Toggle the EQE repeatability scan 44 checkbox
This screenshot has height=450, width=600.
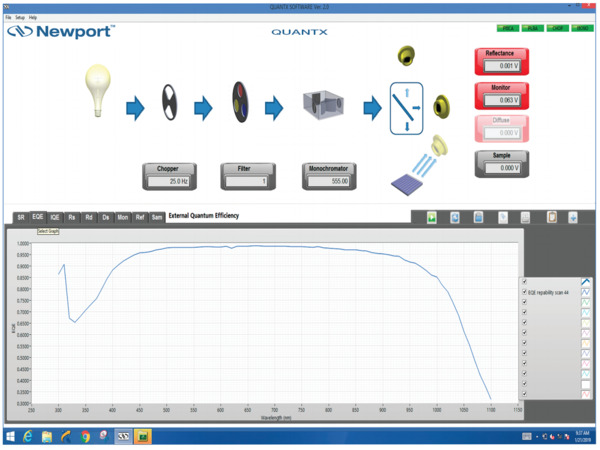(x=525, y=292)
